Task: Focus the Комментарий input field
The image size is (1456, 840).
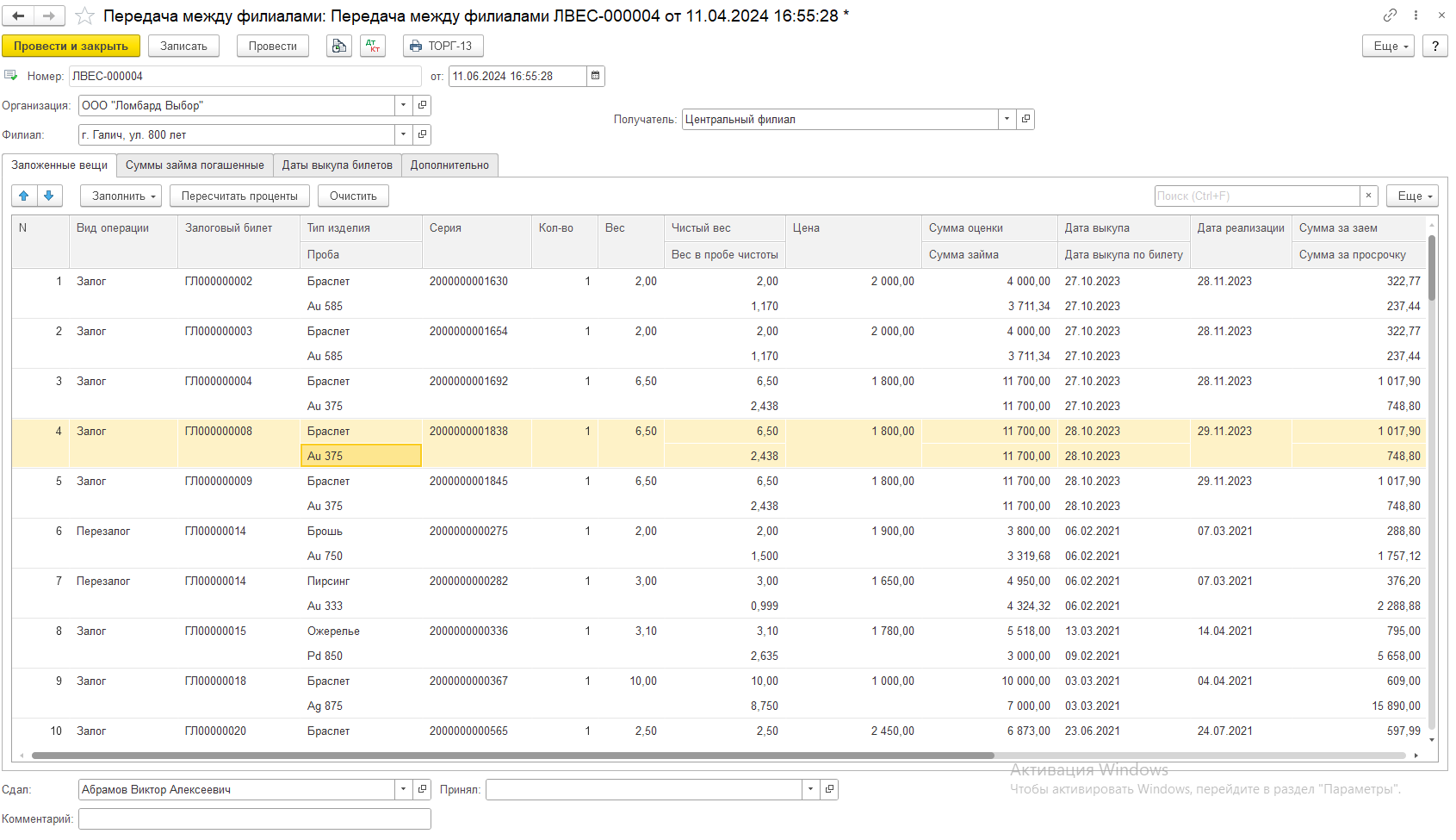Action: pos(255,818)
